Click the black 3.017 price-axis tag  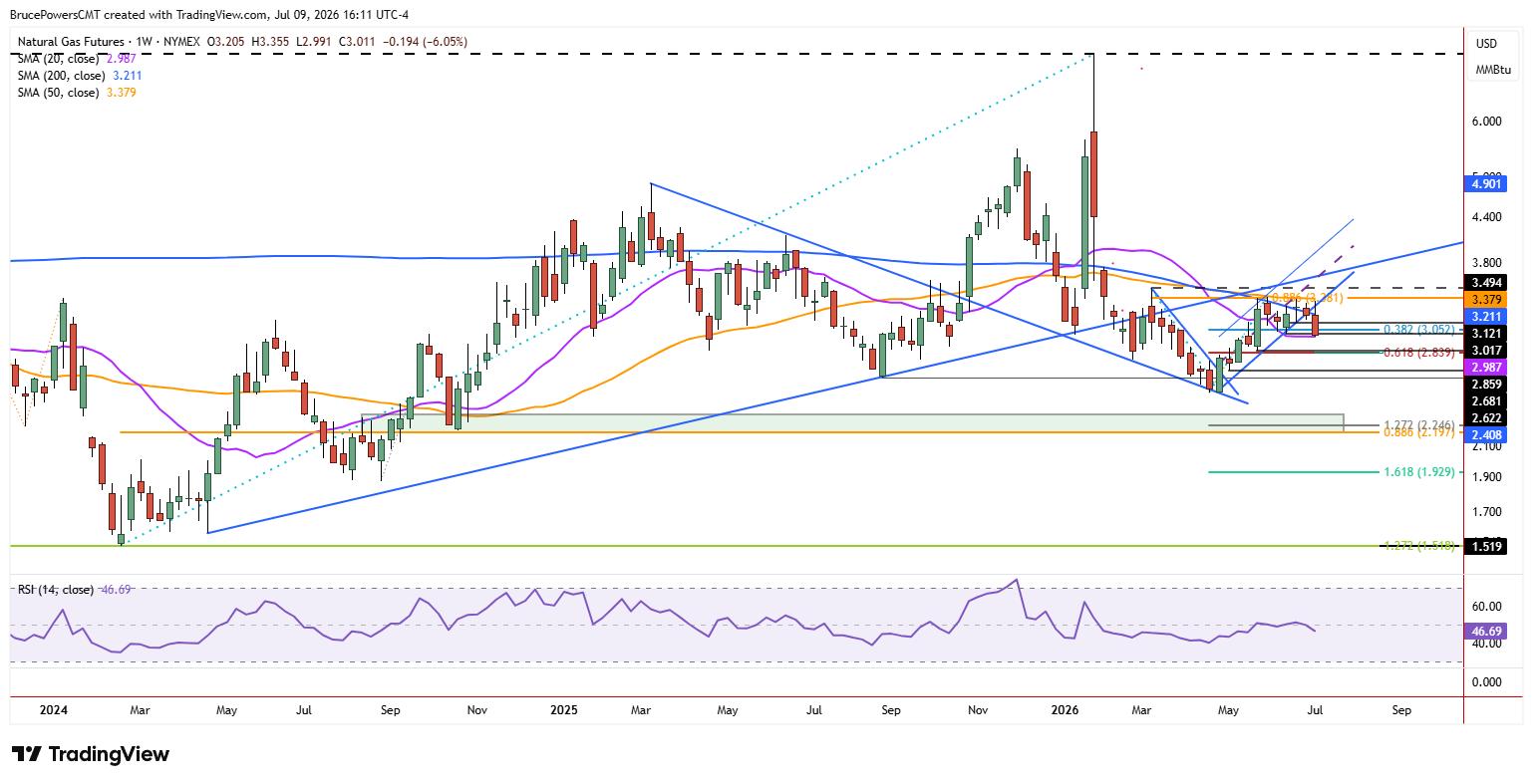click(x=1485, y=350)
